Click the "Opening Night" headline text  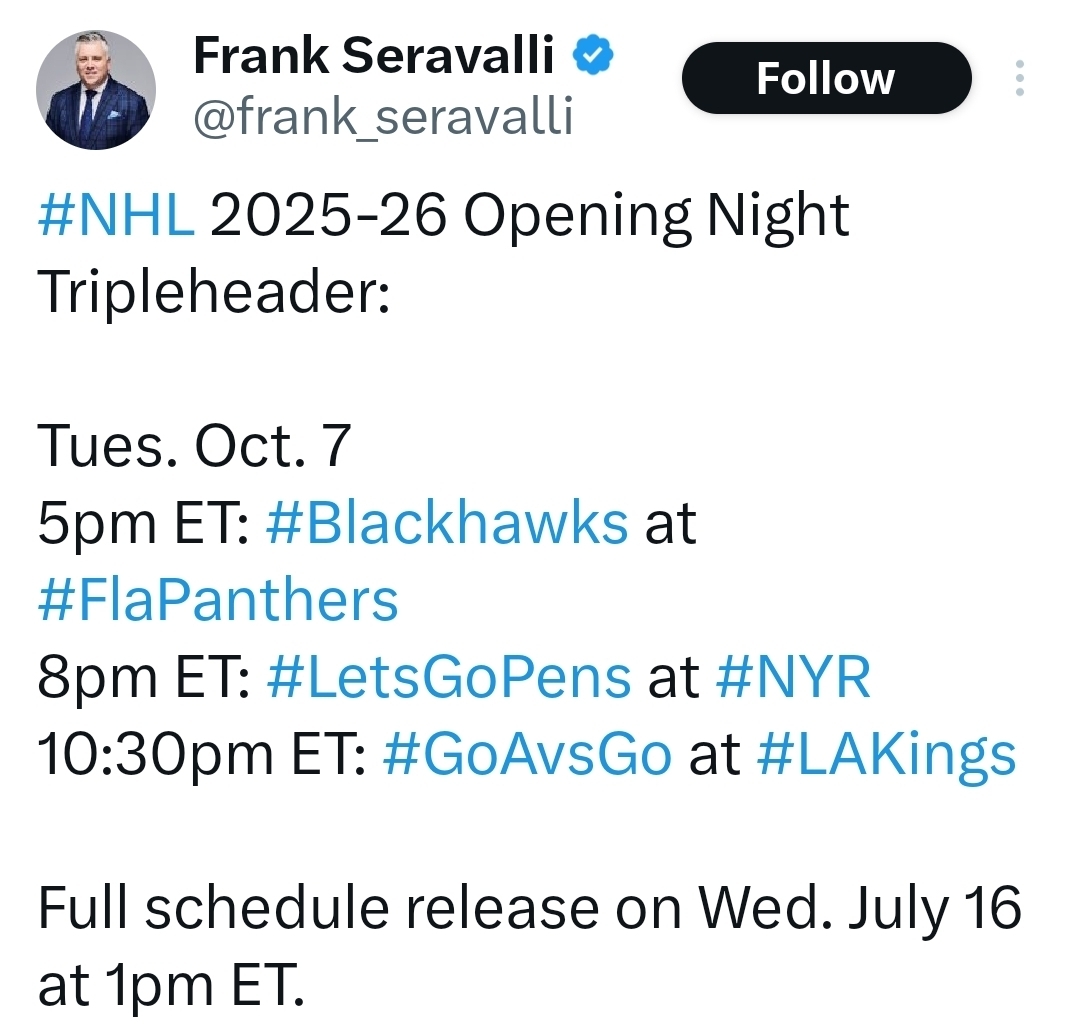(656, 216)
